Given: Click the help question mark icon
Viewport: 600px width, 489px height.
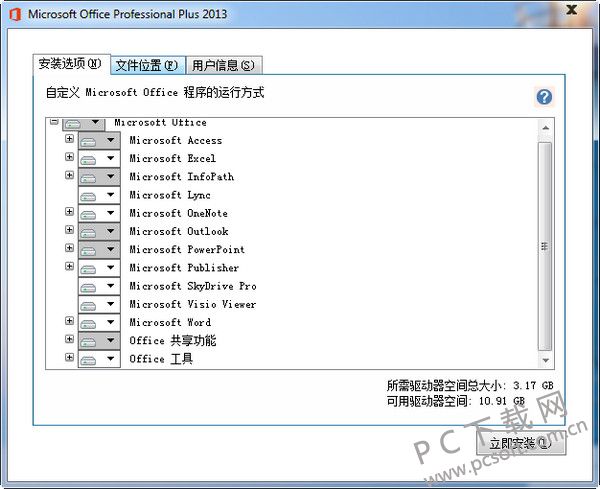Looking at the screenshot, I should (544, 97).
